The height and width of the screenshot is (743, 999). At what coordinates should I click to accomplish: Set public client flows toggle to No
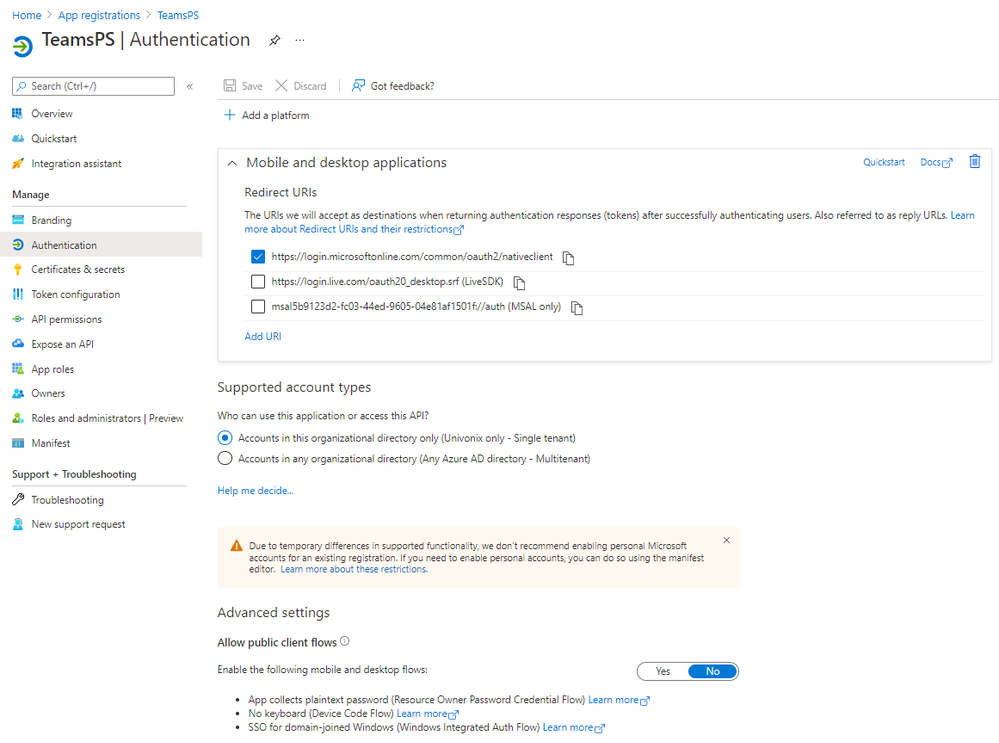713,671
